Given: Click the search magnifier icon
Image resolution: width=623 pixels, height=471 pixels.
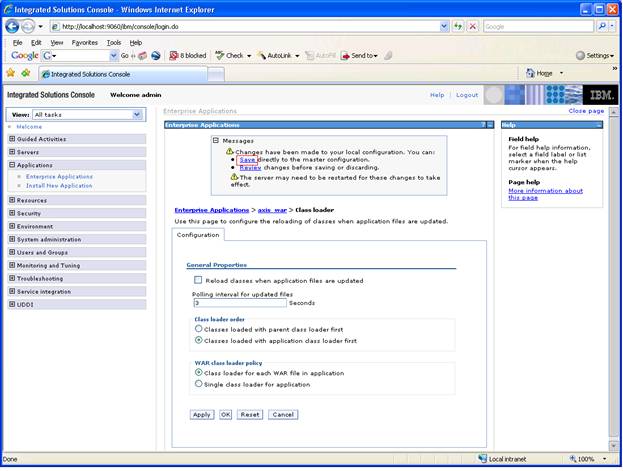Looking at the screenshot, I should point(602,26).
